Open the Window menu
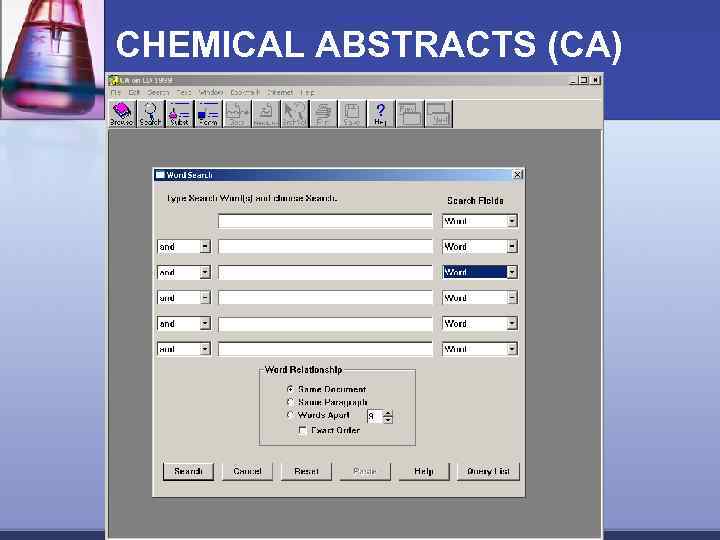This screenshot has width=720, height=540. click(x=211, y=92)
